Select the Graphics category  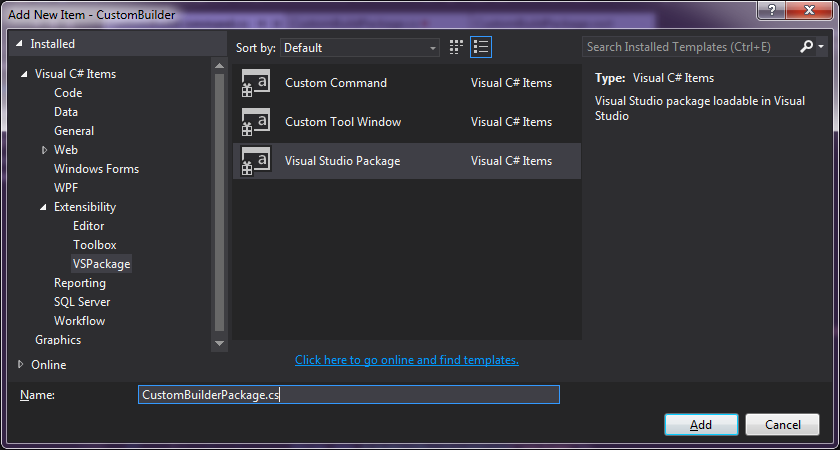pyautogui.click(x=58, y=340)
